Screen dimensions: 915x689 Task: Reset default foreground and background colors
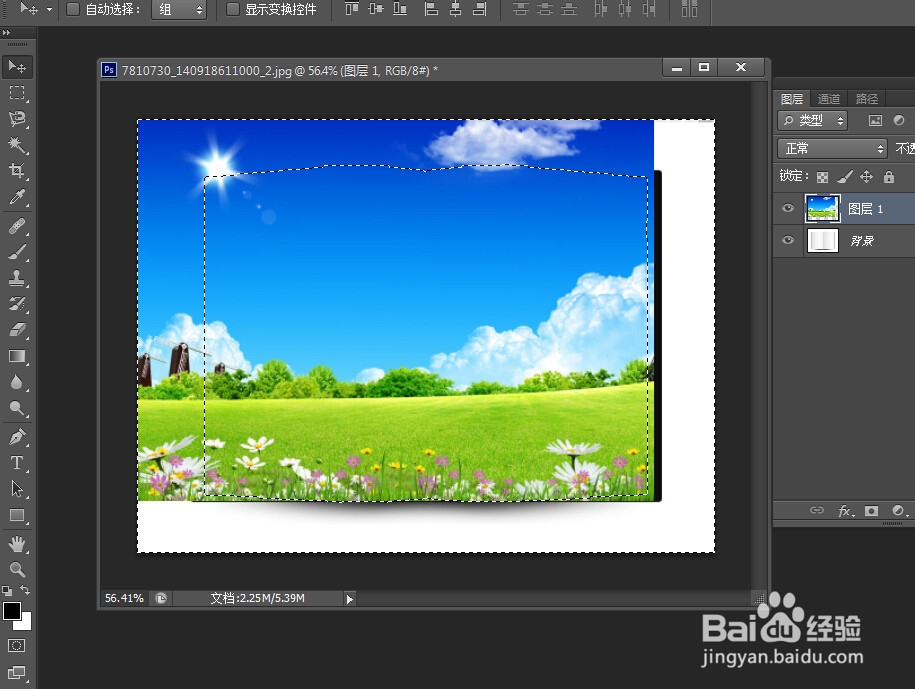7,590
